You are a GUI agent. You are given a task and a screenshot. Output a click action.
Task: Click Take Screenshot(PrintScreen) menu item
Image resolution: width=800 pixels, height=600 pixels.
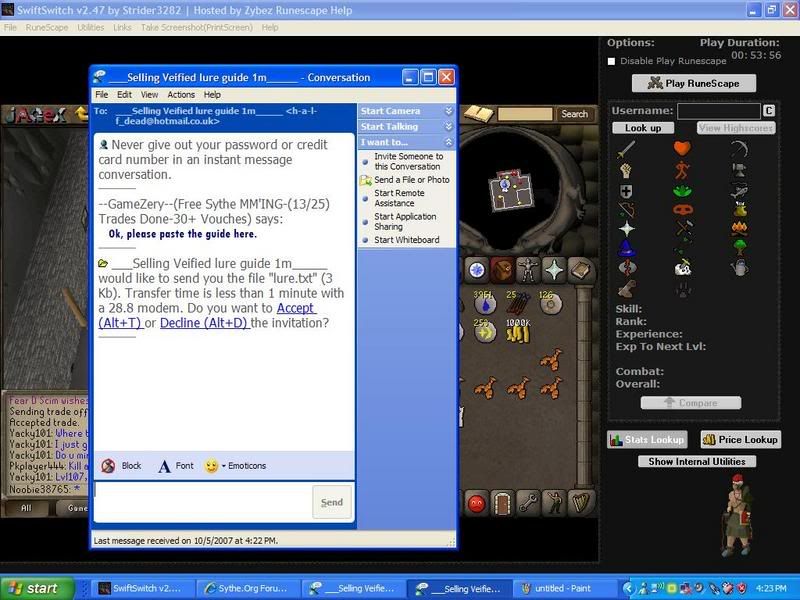click(197, 28)
